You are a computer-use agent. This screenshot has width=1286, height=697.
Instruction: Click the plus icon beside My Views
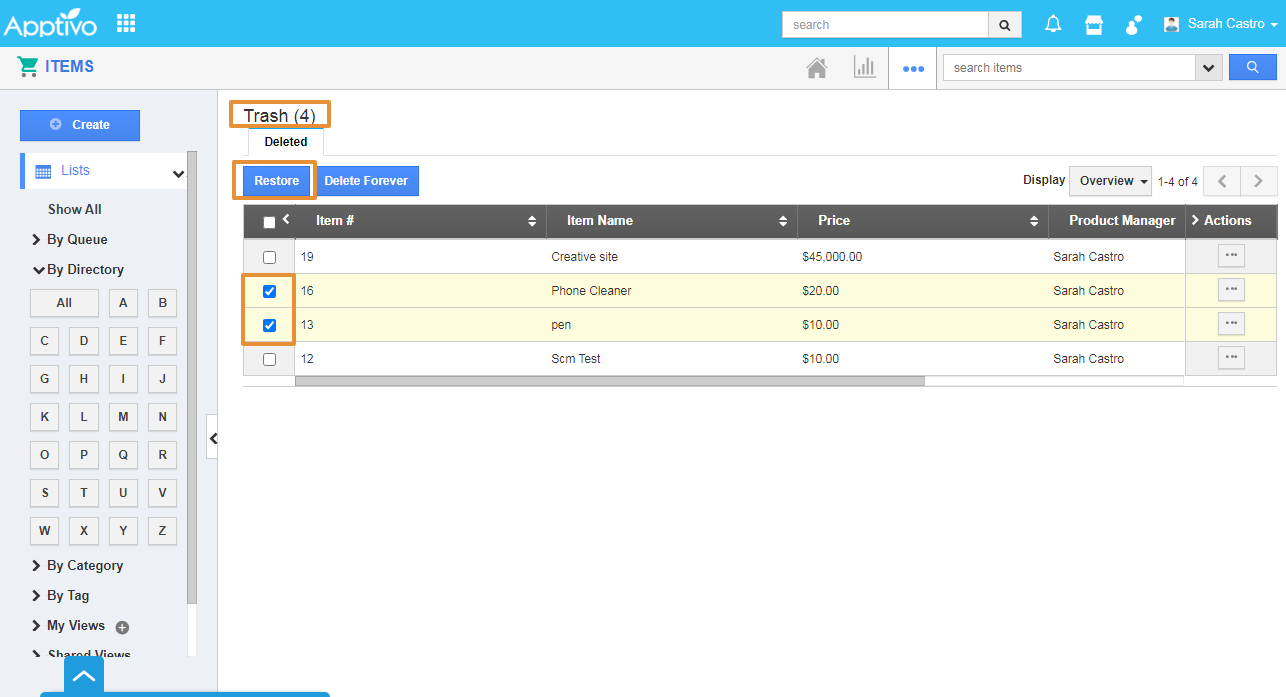(x=122, y=627)
